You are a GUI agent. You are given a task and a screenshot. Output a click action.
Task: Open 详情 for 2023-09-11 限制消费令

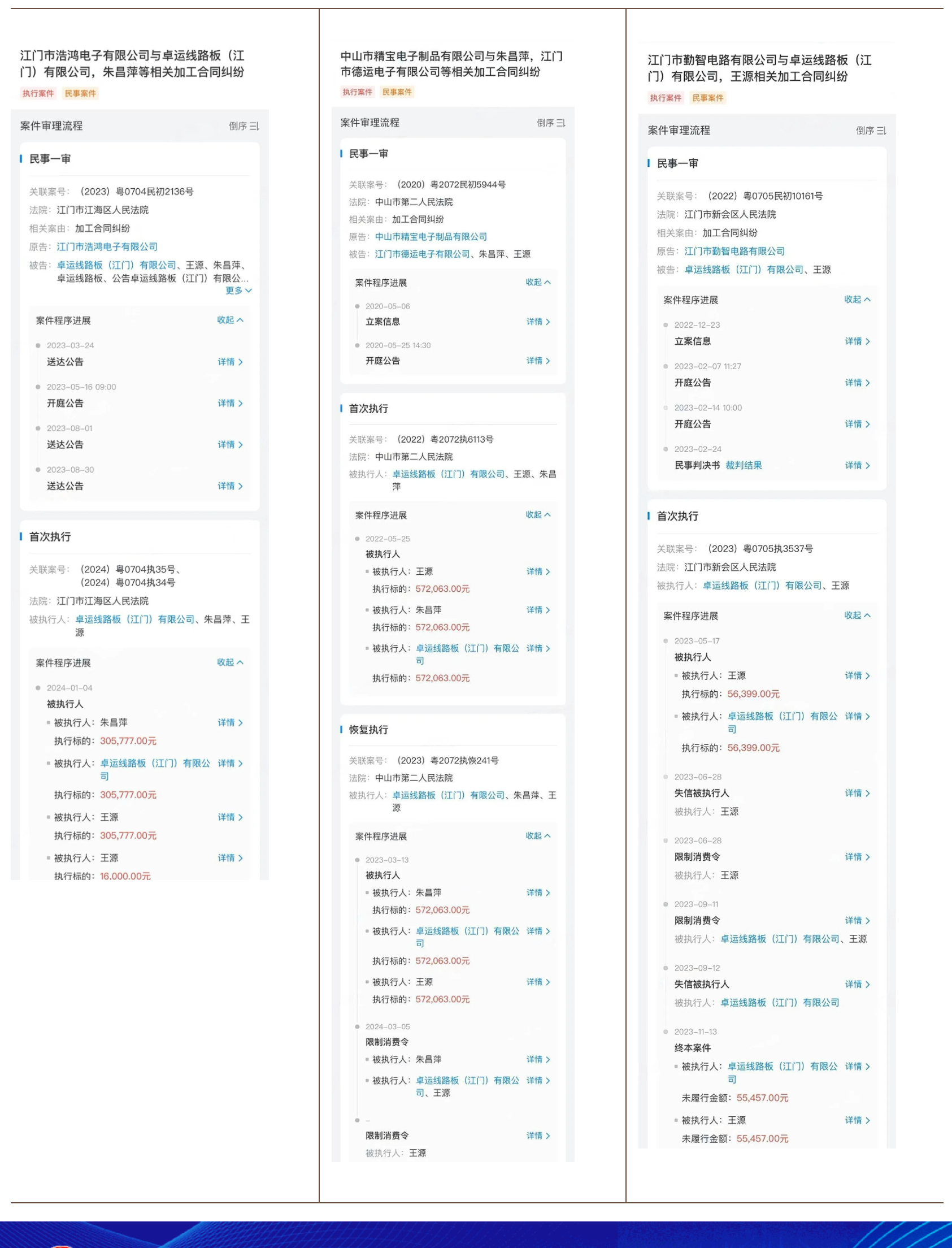tap(858, 920)
